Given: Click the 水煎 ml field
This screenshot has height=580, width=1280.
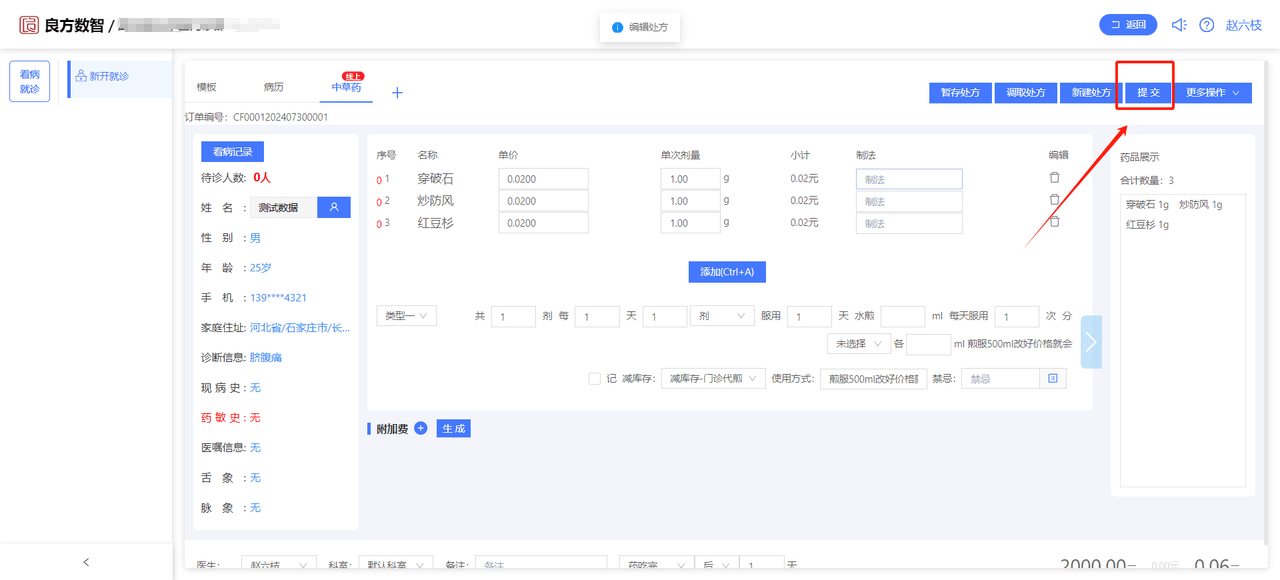Looking at the screenshot, I should 903,316.
